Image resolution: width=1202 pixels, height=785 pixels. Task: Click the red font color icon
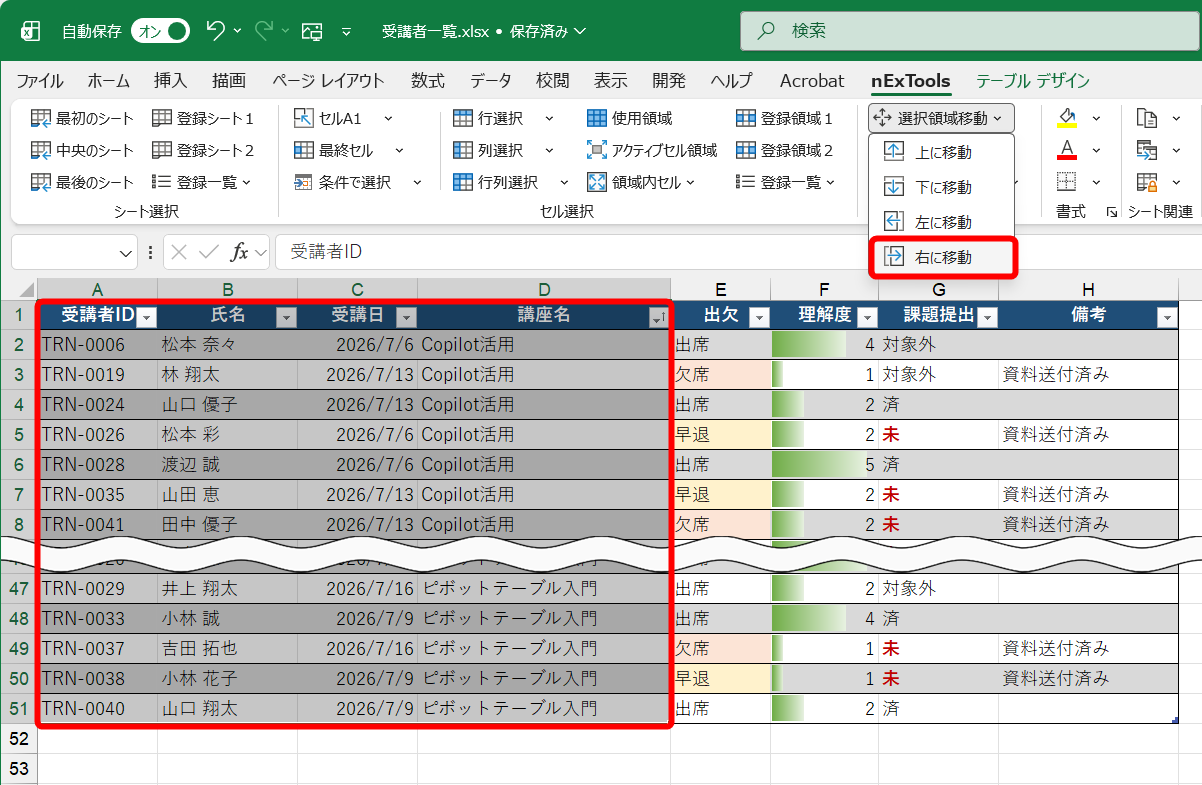point(1067,150)
